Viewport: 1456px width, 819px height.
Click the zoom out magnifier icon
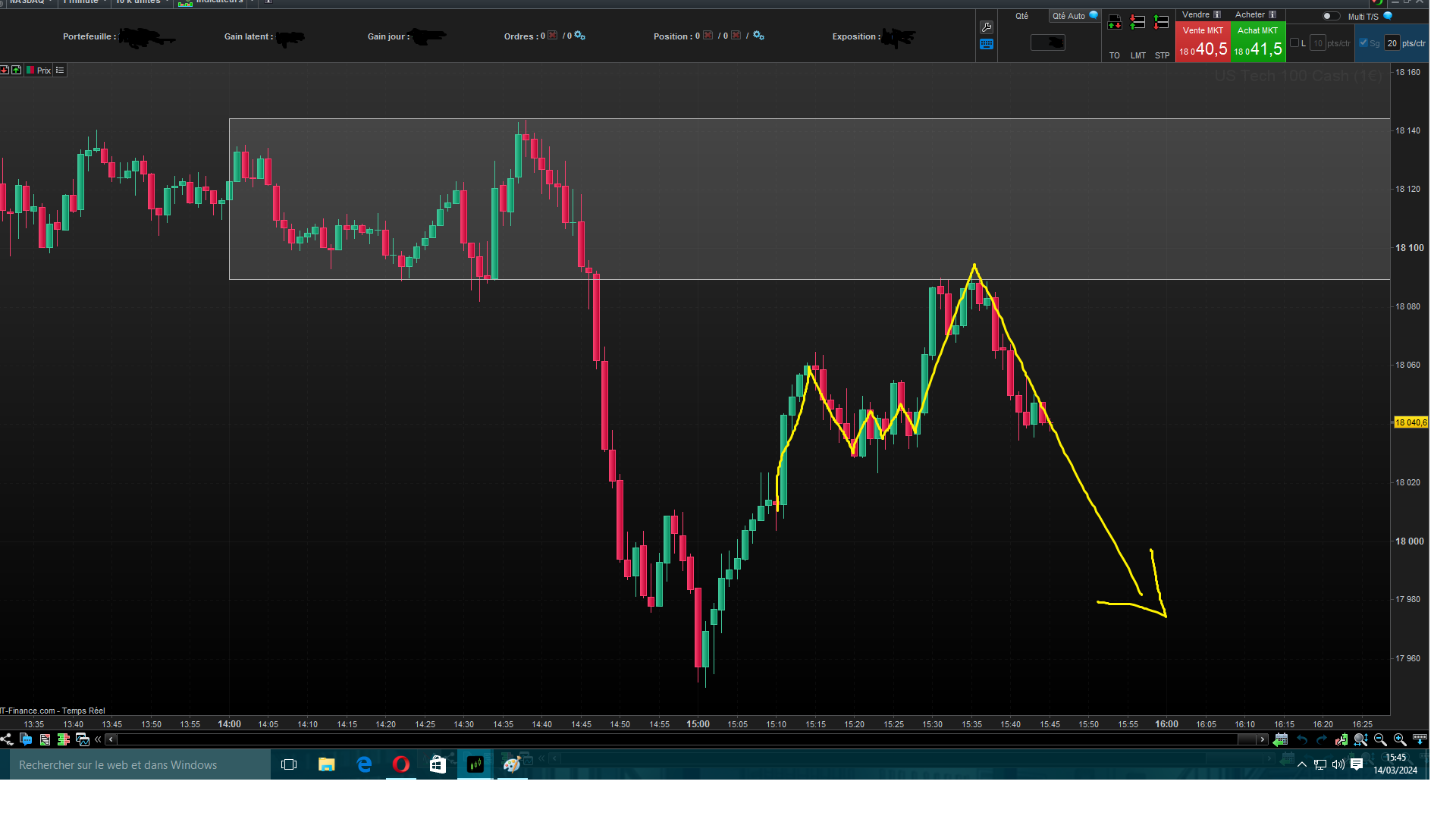[x=1380, y=739]
